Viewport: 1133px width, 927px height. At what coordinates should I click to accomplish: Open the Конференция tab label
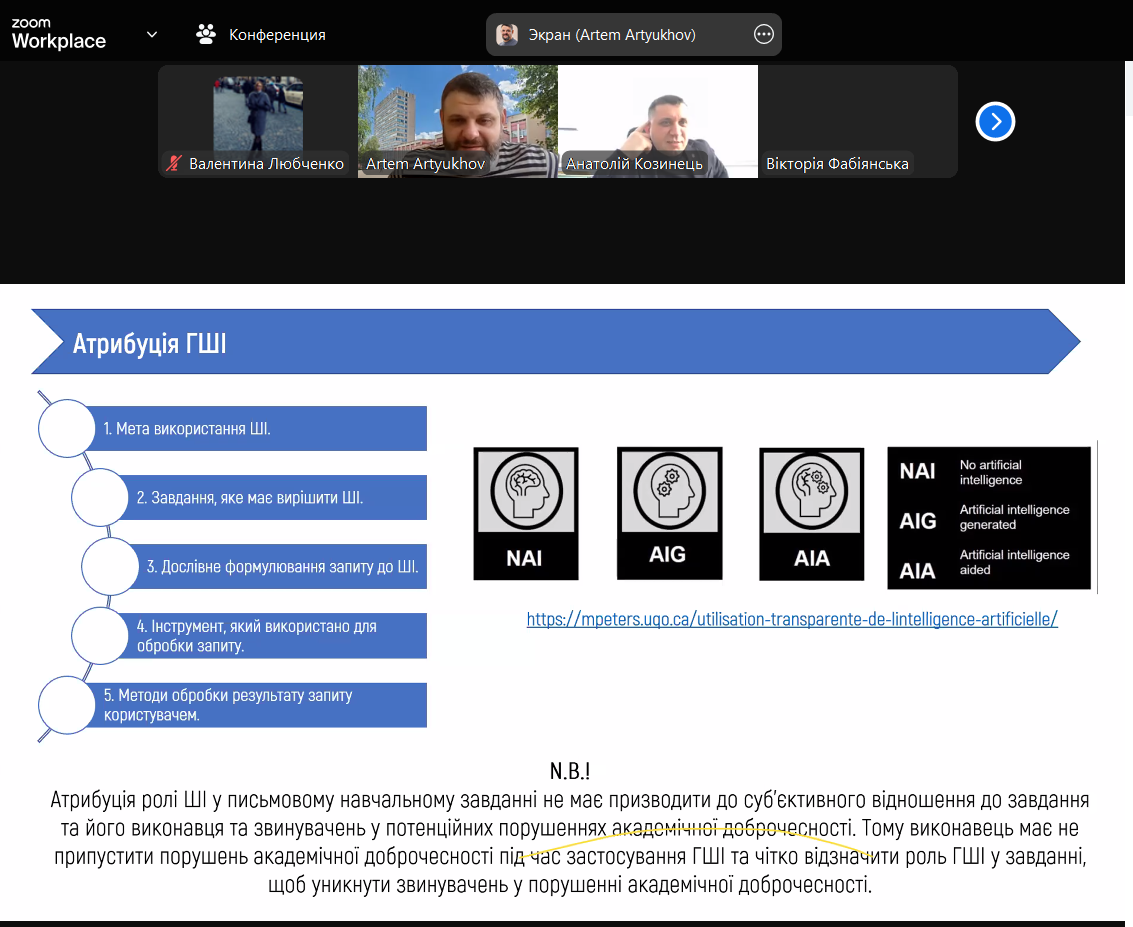277,35
